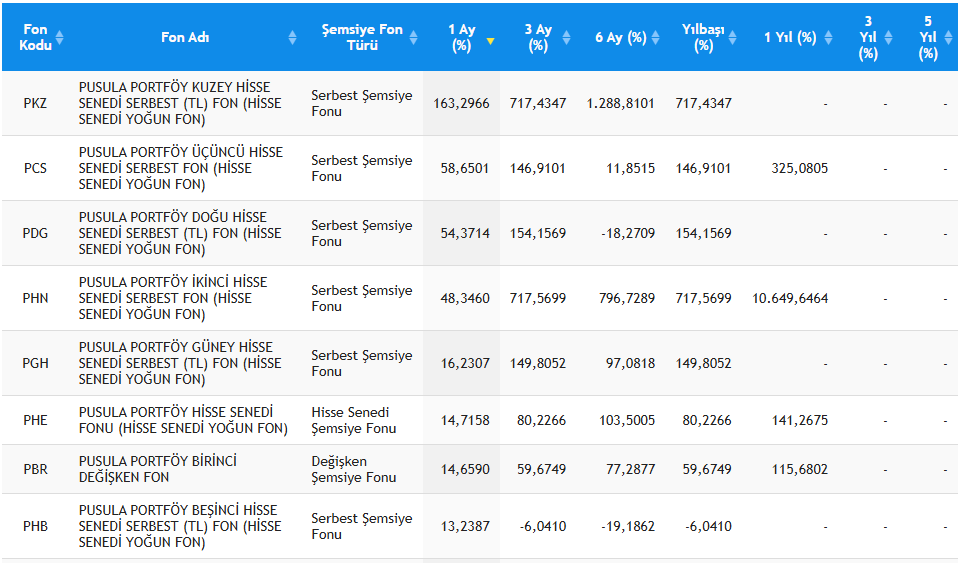Select fund code PBR
The width and height of the screenshot is (975, 563).
tap(35, 469)
